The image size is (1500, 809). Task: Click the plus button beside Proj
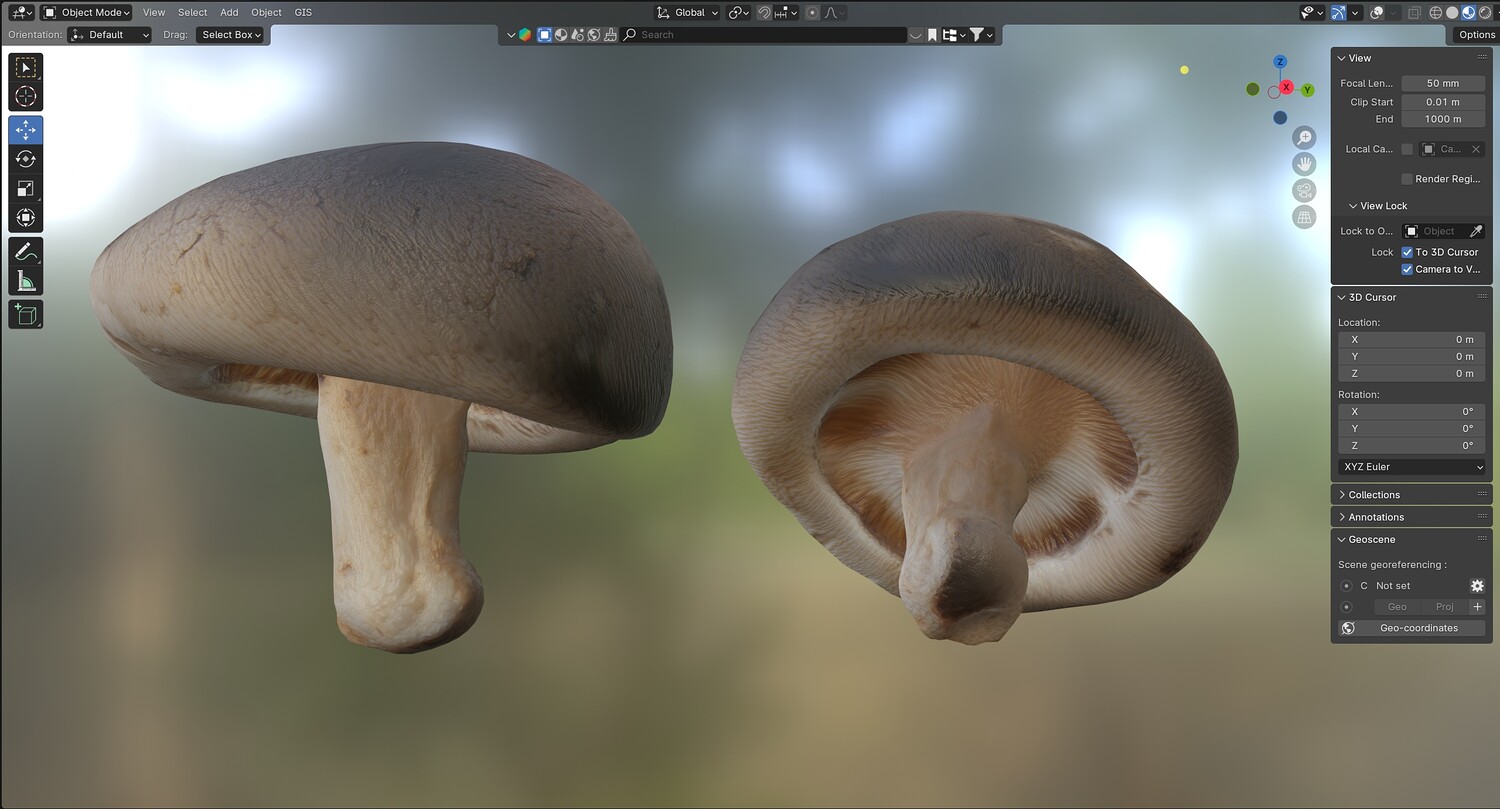pyautogui.click(x=1477, y=607)
